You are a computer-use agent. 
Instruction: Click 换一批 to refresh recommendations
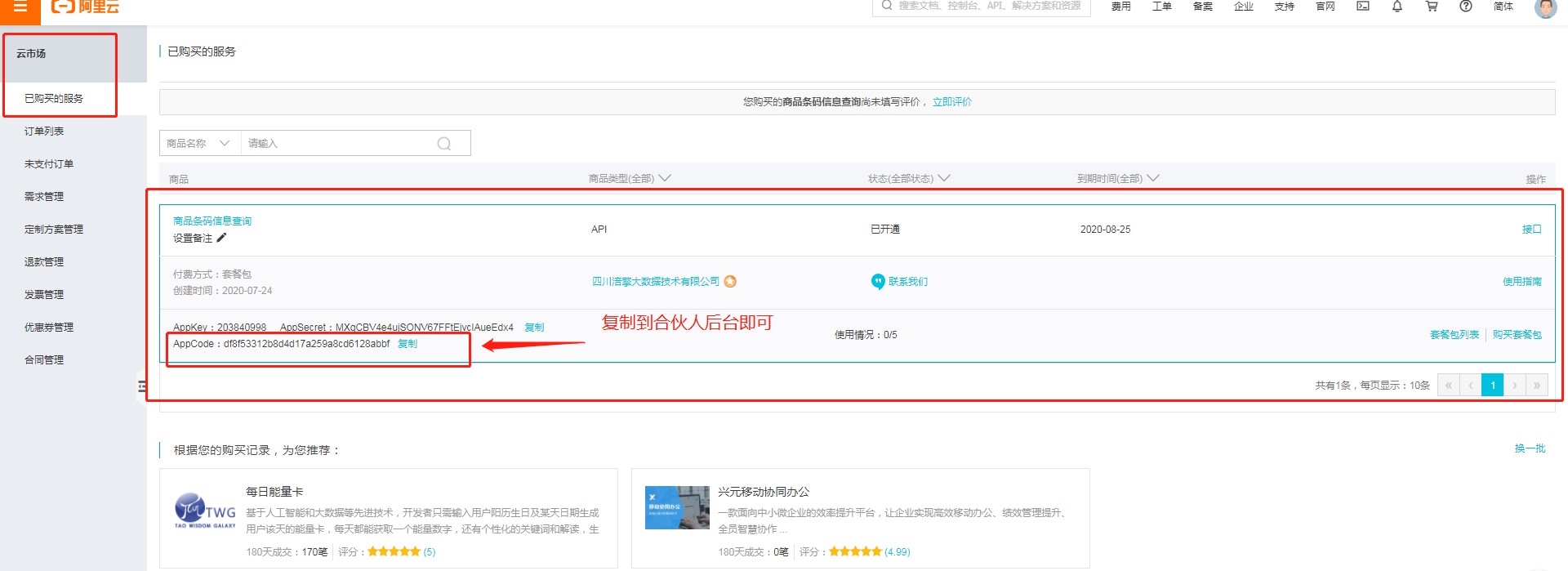[1530, 448]
